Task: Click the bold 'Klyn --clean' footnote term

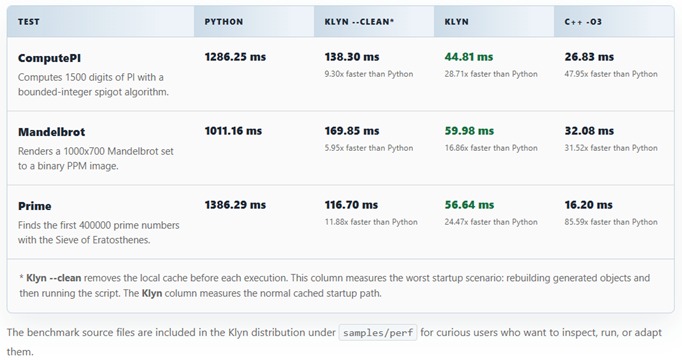Action: tap(53, 278)
